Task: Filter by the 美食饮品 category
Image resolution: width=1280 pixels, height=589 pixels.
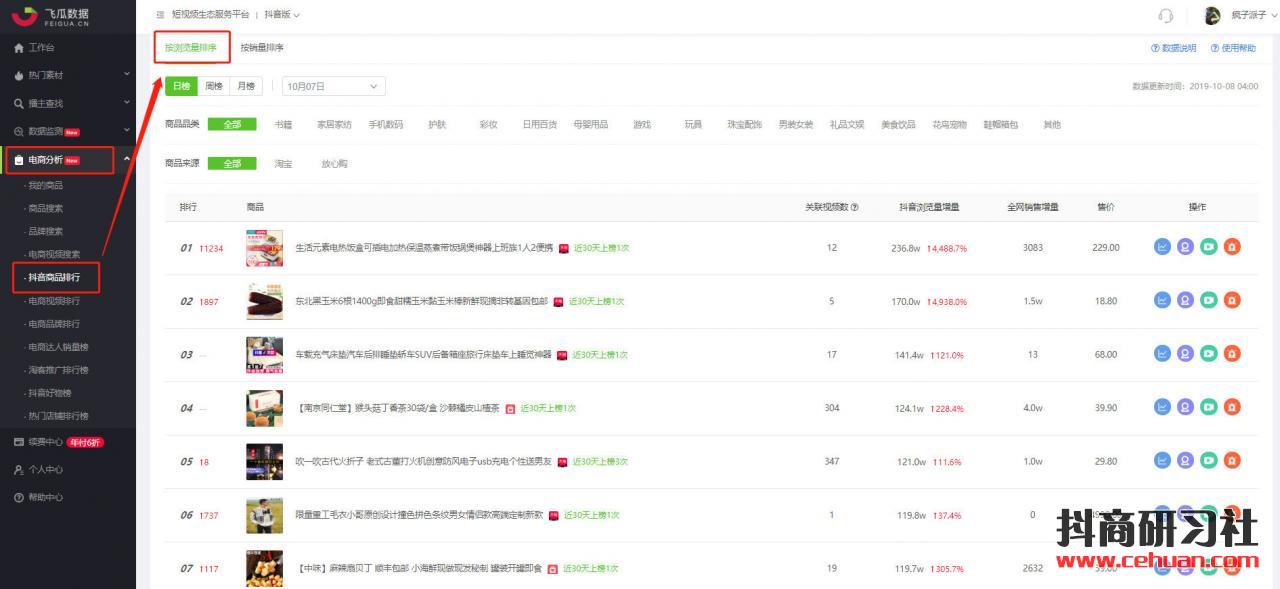Action: (897, 125)
